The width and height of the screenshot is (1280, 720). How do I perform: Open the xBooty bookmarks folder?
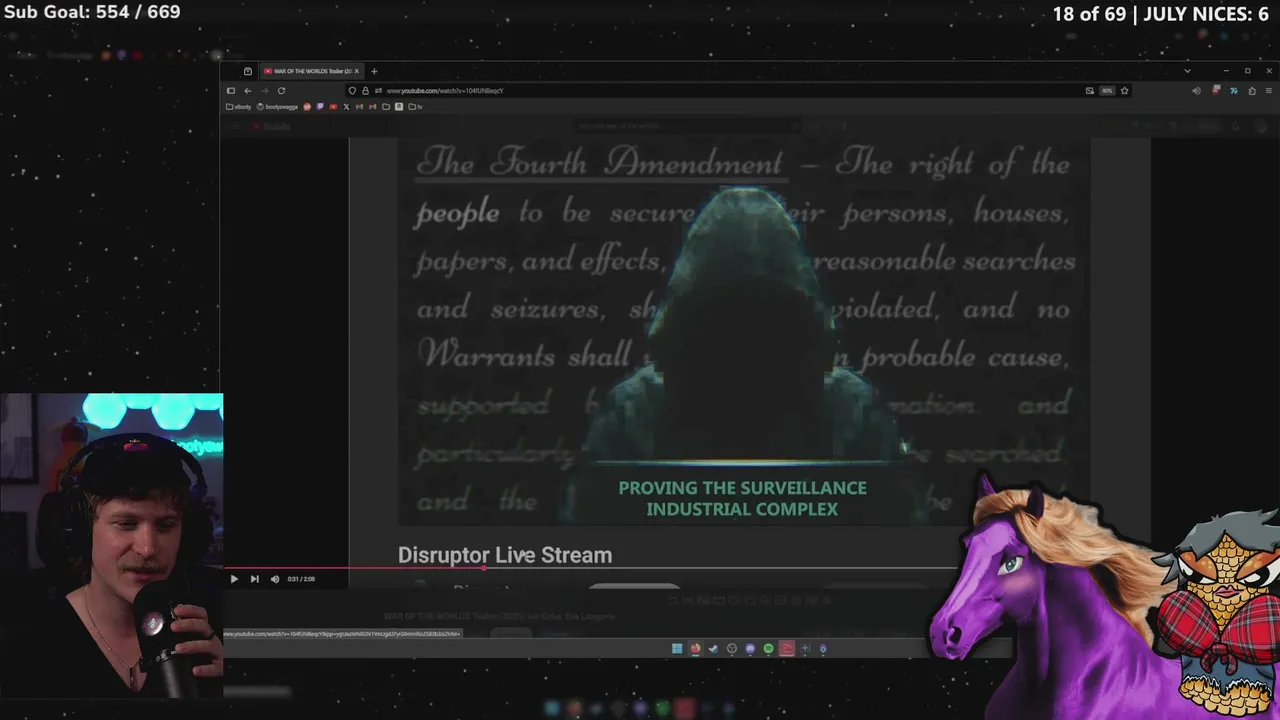pos(238,107)
